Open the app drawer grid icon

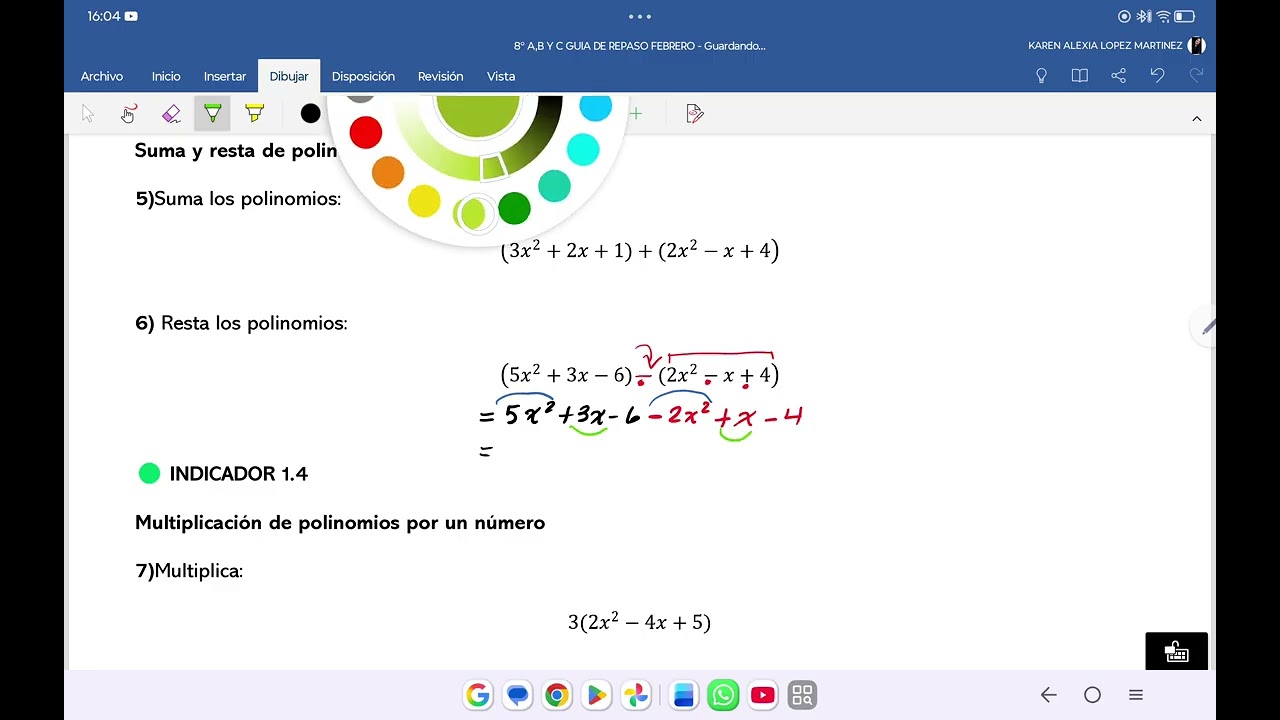(802, 695)
